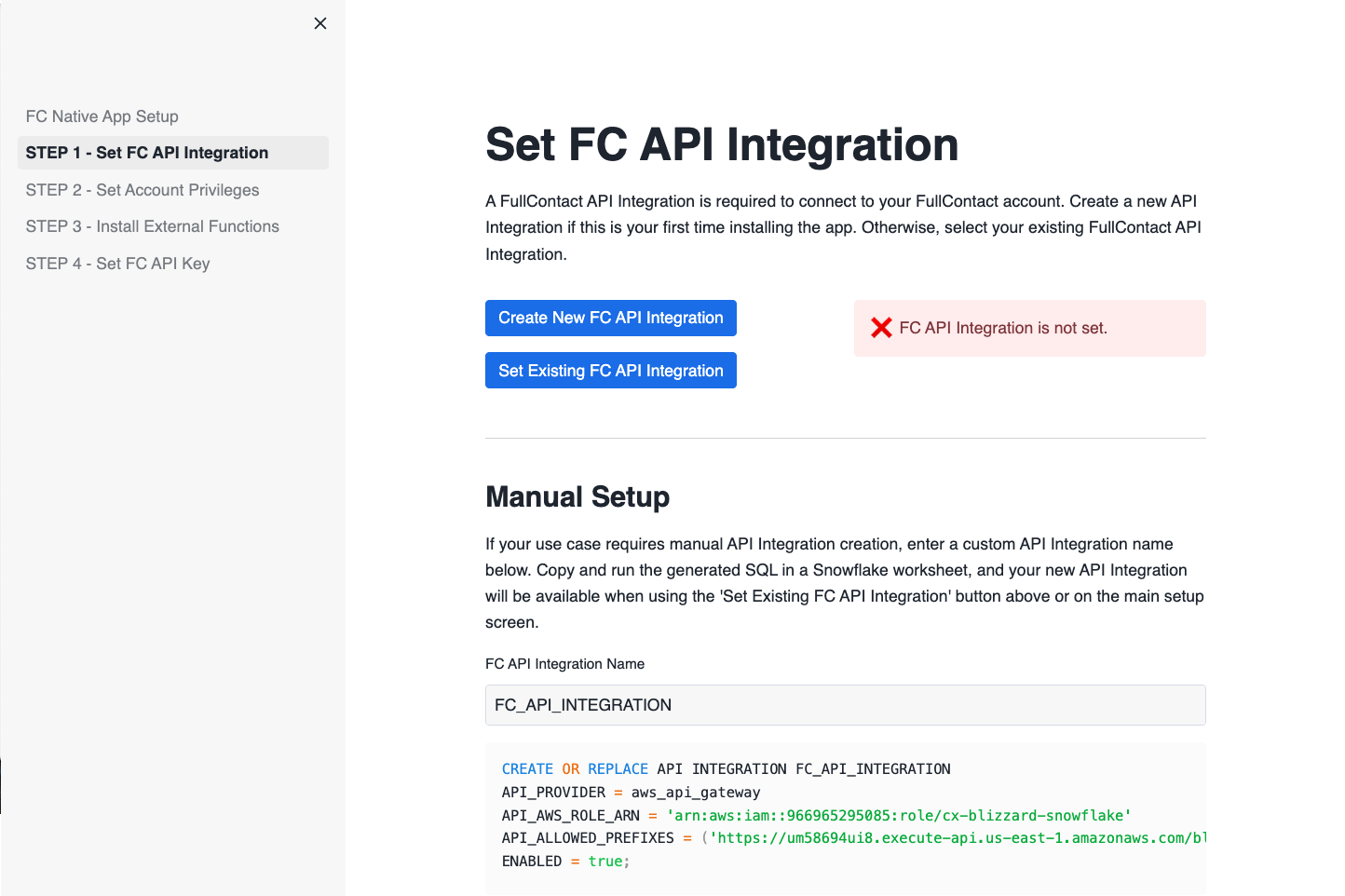Close the sidebar with the X icon
This screenshot has height=896, width=1345.
point(320,23)
